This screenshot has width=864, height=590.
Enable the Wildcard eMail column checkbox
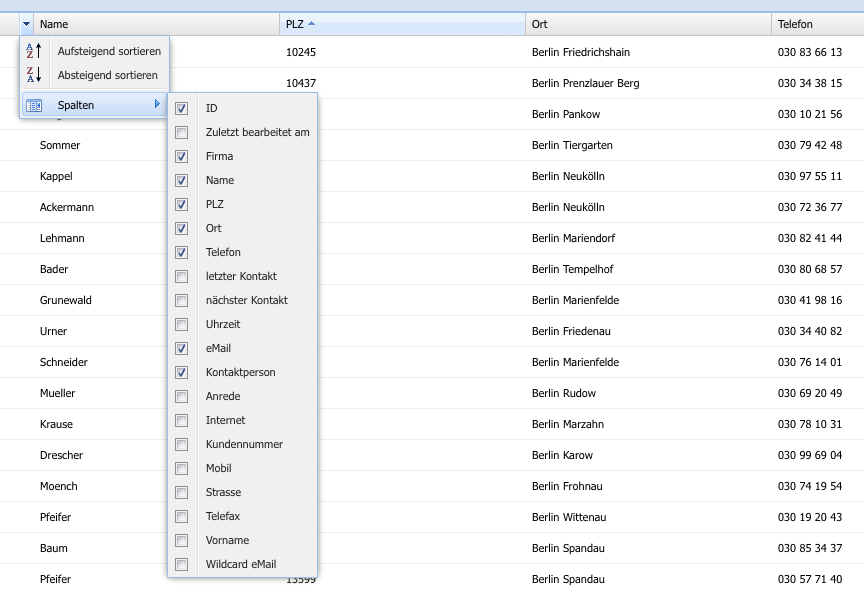click(181, 564)
